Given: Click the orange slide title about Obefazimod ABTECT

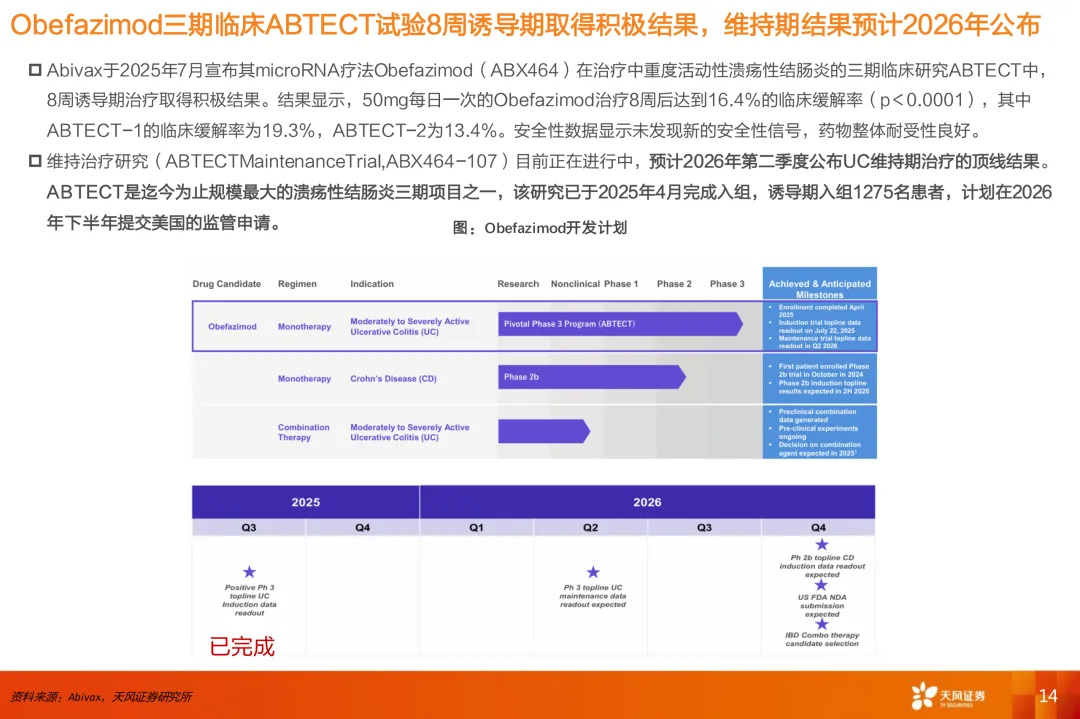Looking at the screenshot, I should point(525,25).
